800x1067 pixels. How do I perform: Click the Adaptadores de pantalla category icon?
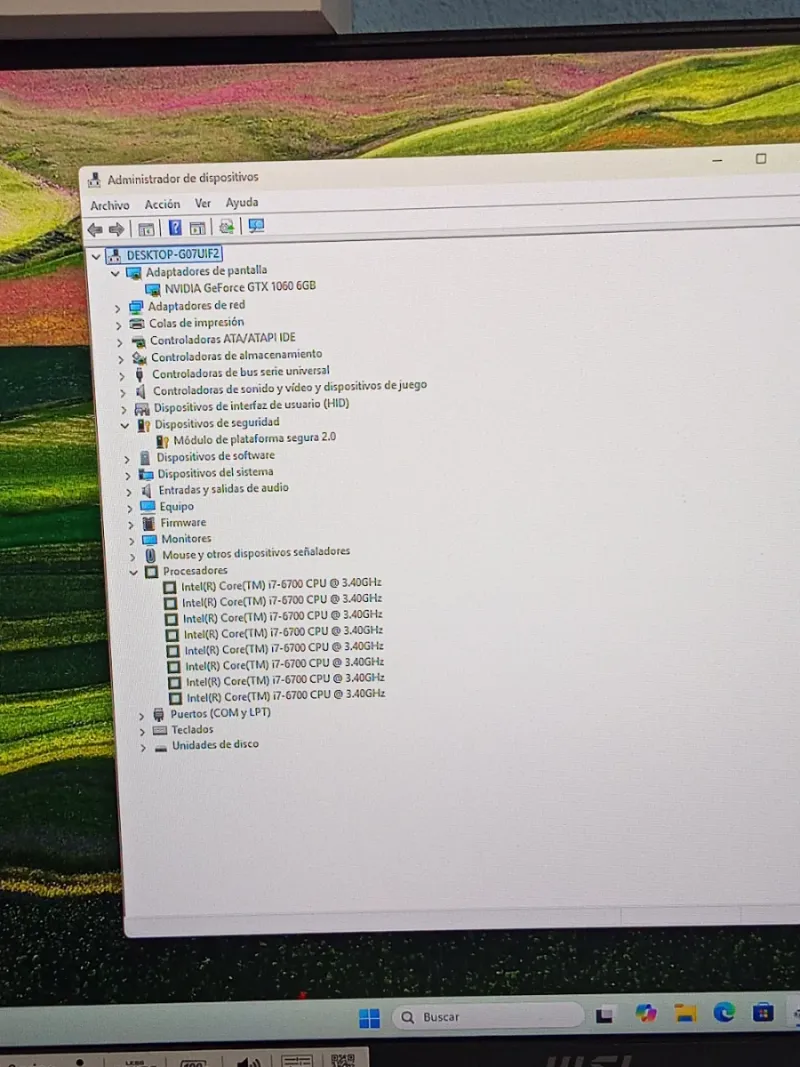[133, 274]
